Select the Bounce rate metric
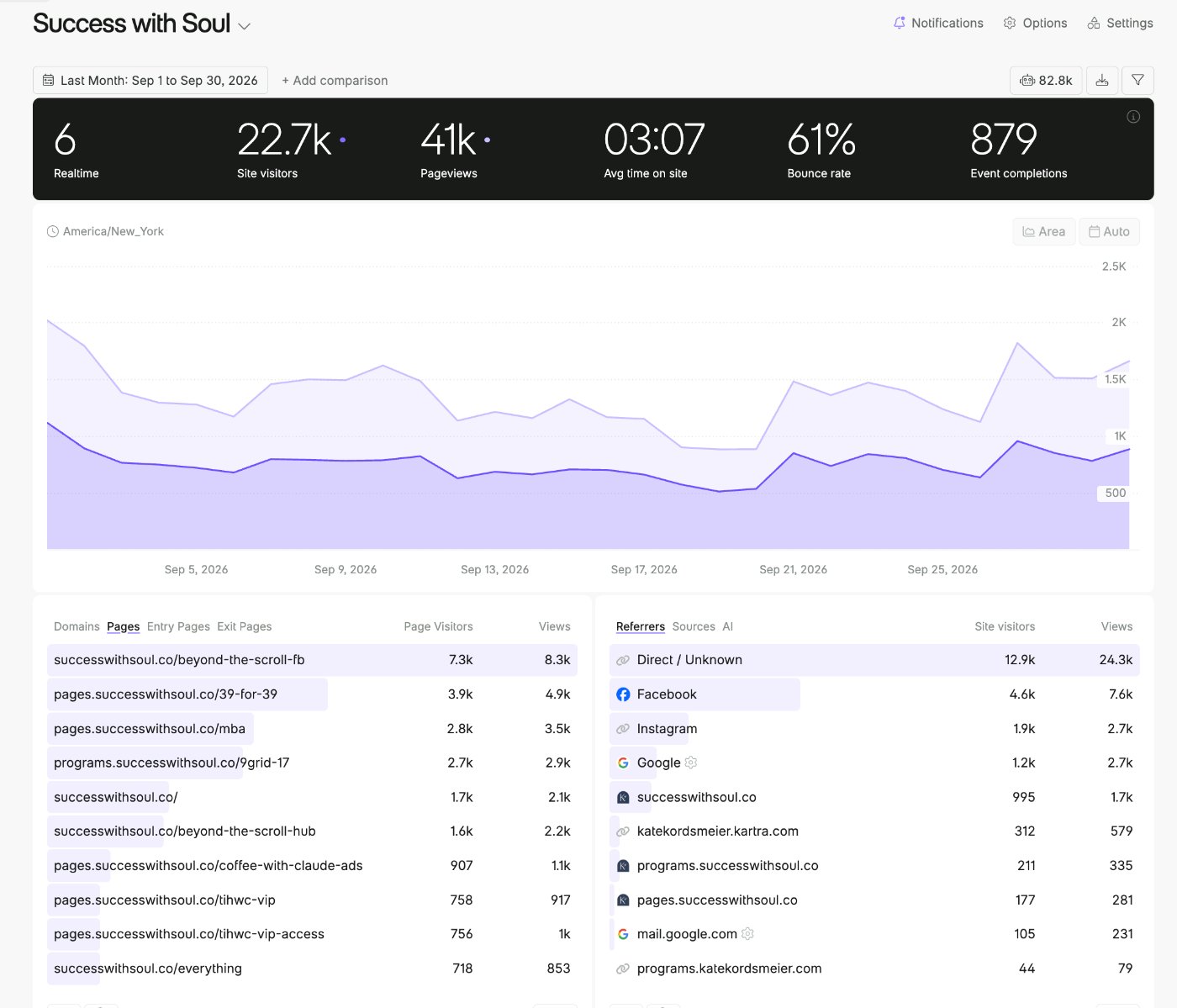Screen dimensions: 1177x1008 point(821,150)
